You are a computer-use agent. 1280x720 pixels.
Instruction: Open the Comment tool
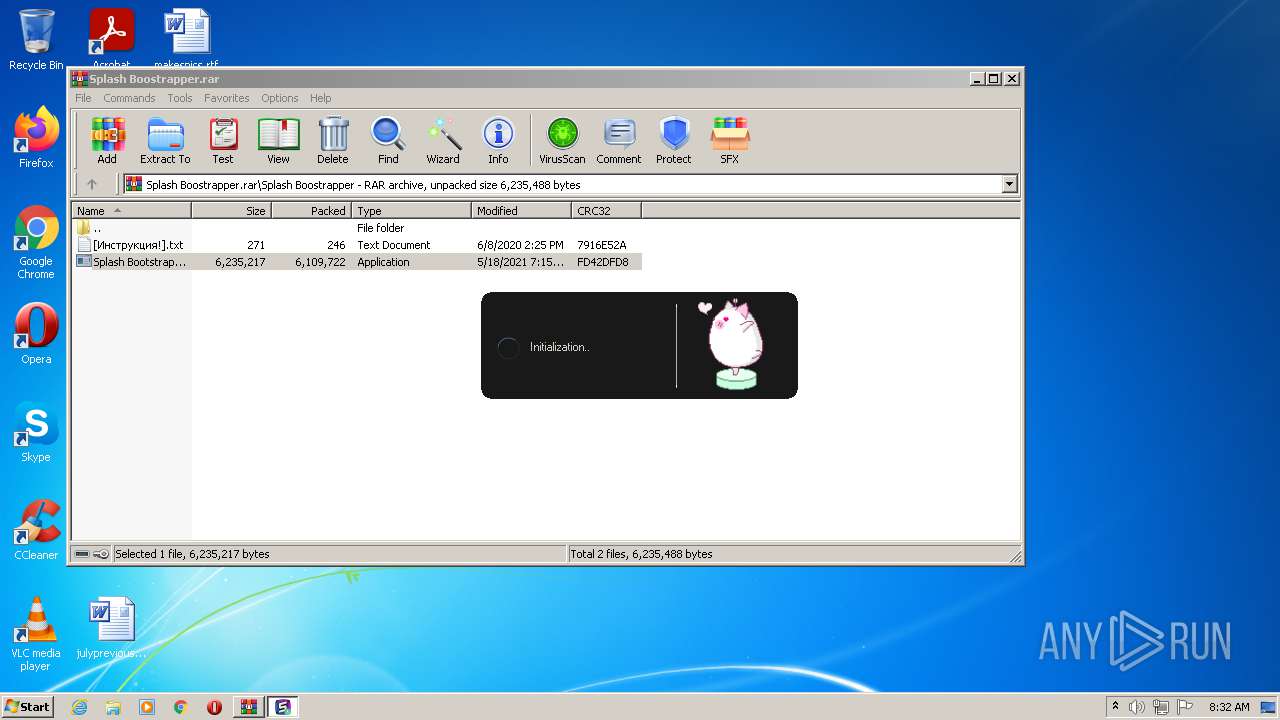coord(619,140)
